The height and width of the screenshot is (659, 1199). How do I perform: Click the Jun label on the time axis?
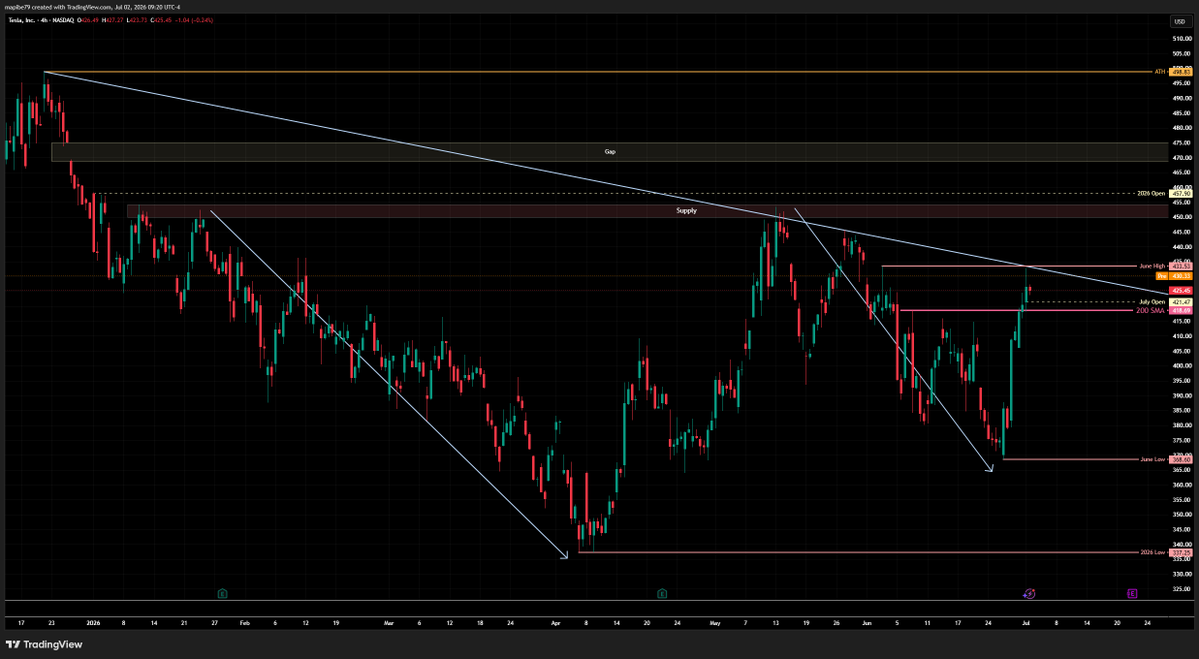point(866,623)
